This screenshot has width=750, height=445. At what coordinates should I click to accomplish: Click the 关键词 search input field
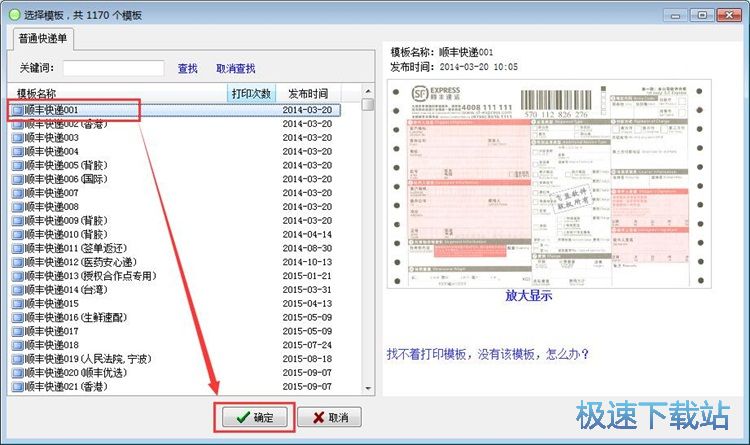[x=113, y=68]
